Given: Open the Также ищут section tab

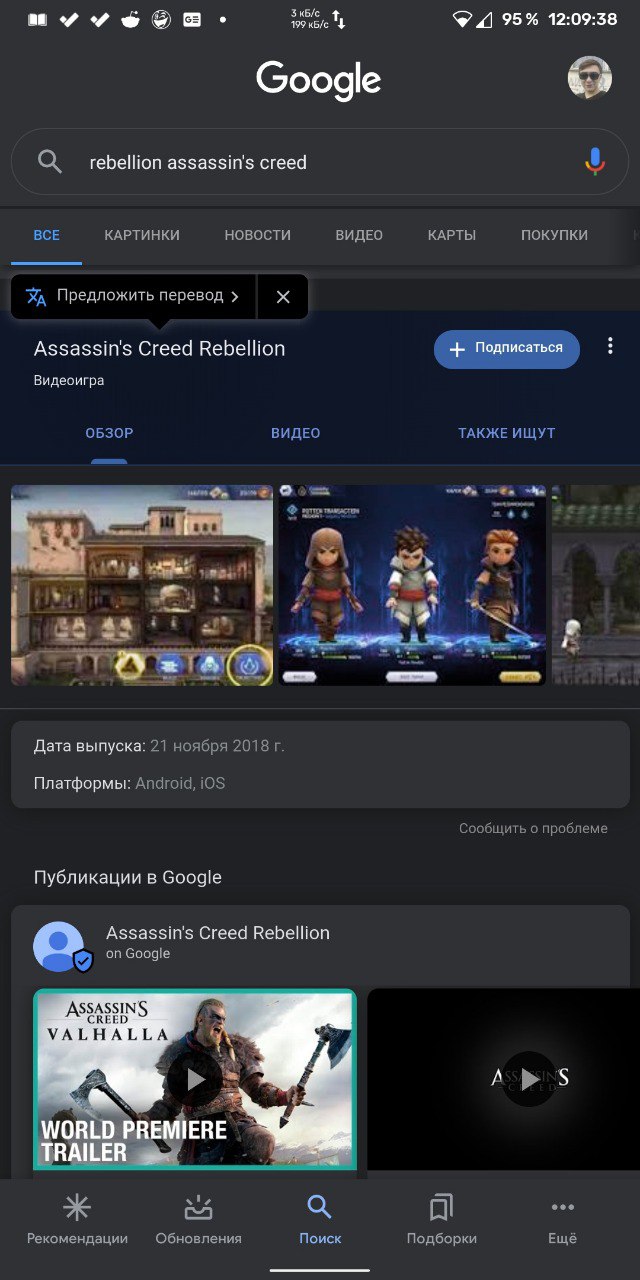Looking at the screenshot, I should click(x=506, y=433).
